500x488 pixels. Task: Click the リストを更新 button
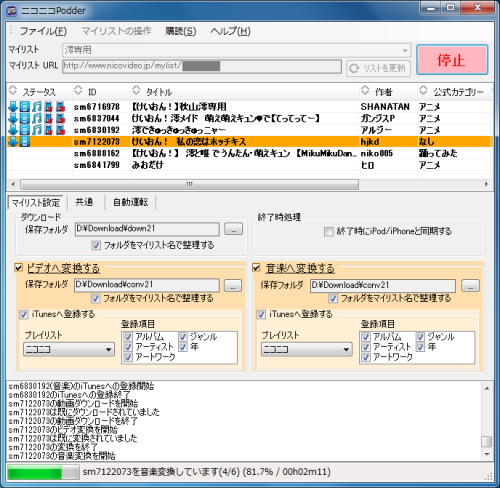click(378, 68)
